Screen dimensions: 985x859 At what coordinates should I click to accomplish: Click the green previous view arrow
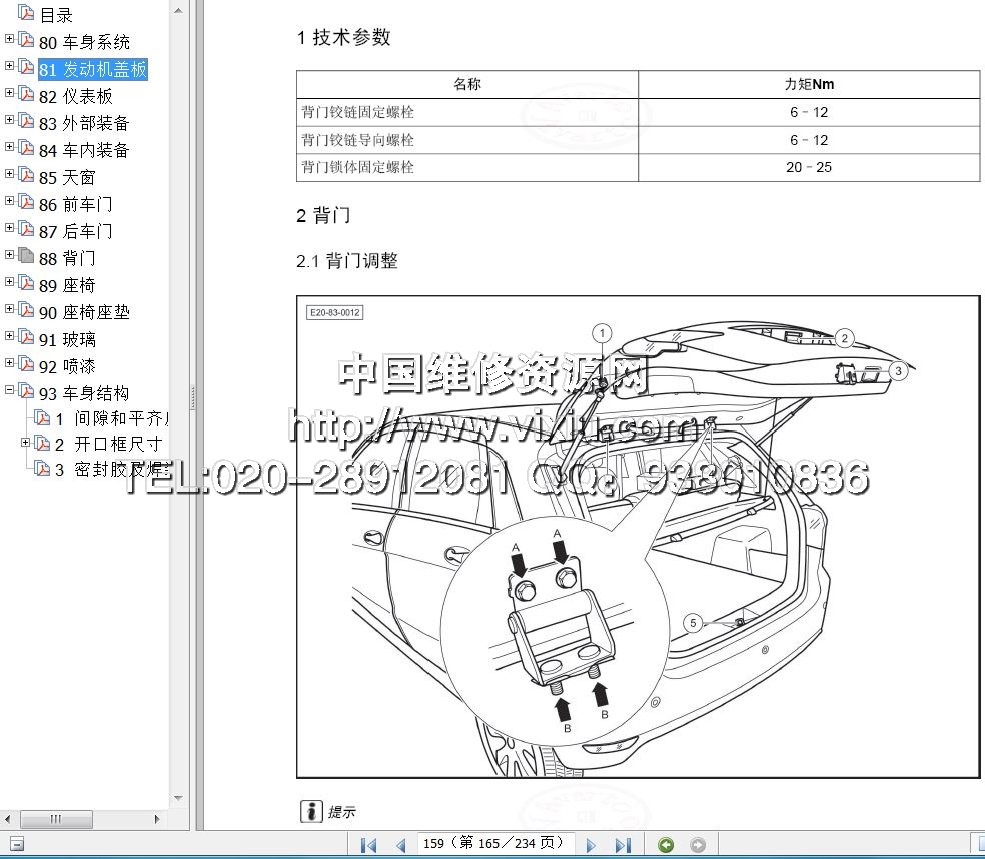click(x=666, y=845)
